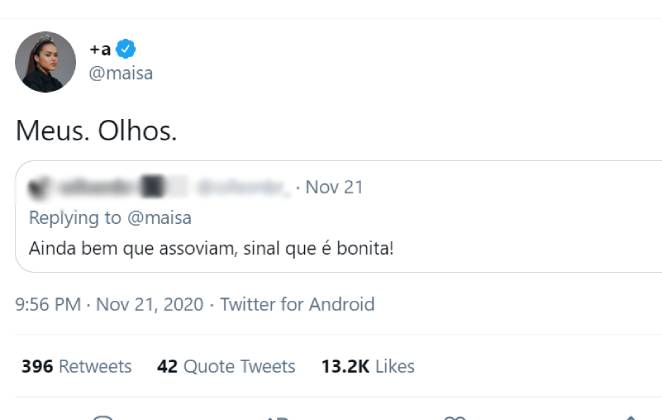Click the "Twitter for Android" source link
662x420 pixels.
pyautogui.click(x=297, y=304)
